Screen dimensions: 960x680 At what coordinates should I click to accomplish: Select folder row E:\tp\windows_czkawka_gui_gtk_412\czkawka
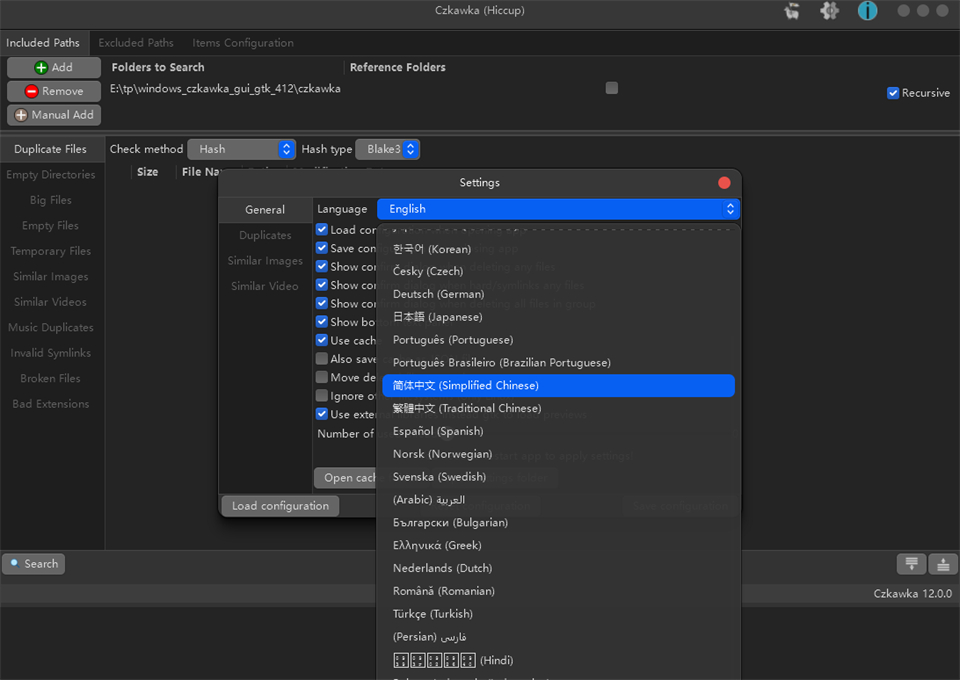[x=225, y=89]
